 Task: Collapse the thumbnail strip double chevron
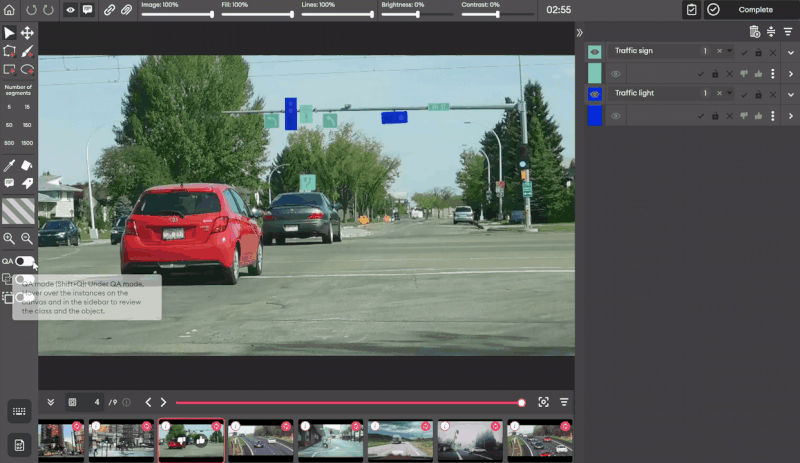point(51,402)
